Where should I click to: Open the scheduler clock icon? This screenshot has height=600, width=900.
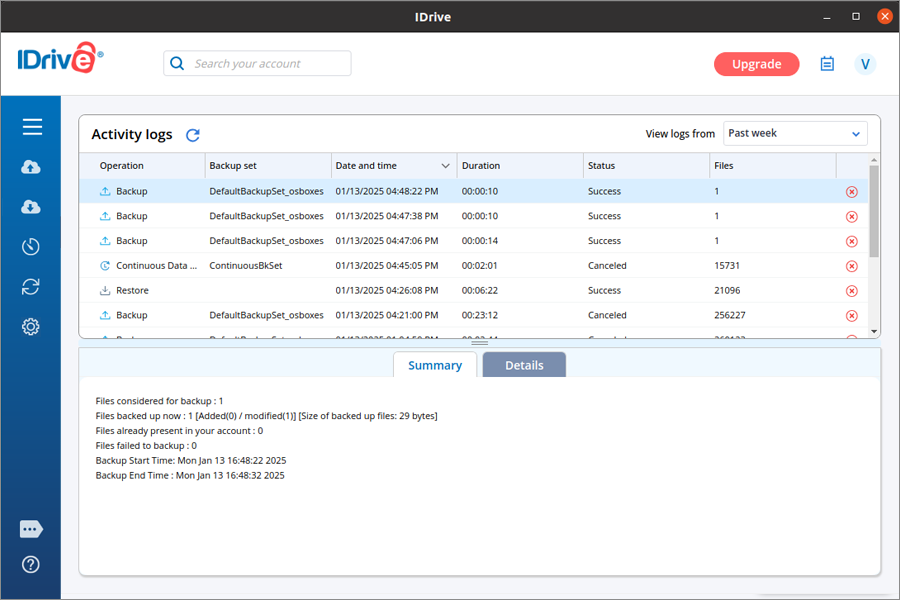31,247
